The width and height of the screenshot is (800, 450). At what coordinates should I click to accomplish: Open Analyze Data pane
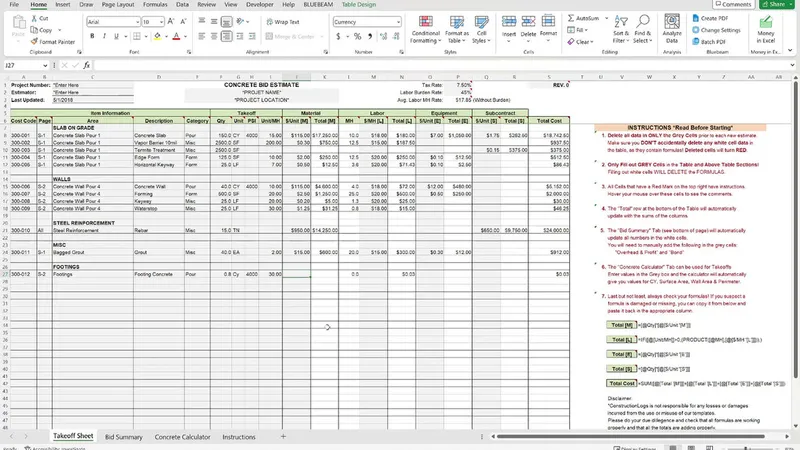pos(672,29)
